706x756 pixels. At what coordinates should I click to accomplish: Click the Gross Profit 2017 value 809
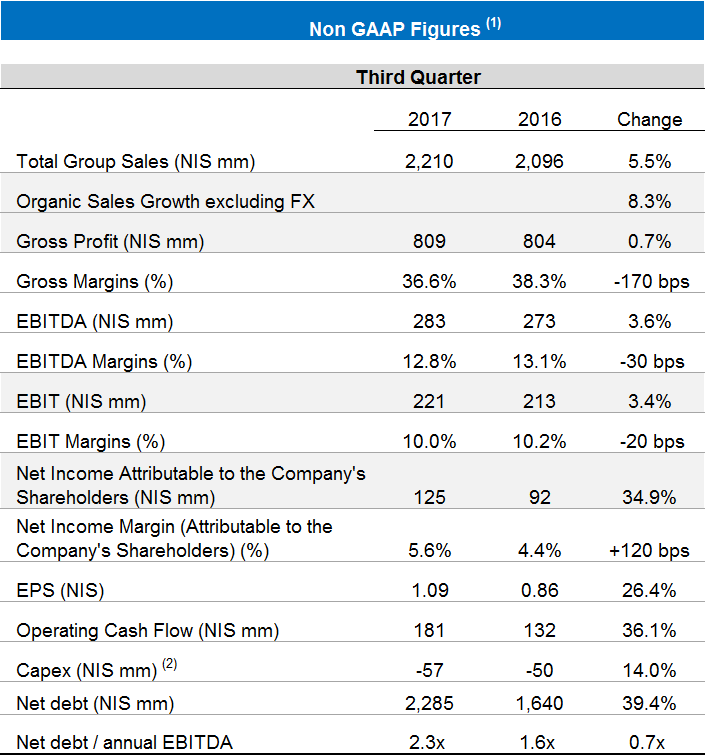click(429, 241)
